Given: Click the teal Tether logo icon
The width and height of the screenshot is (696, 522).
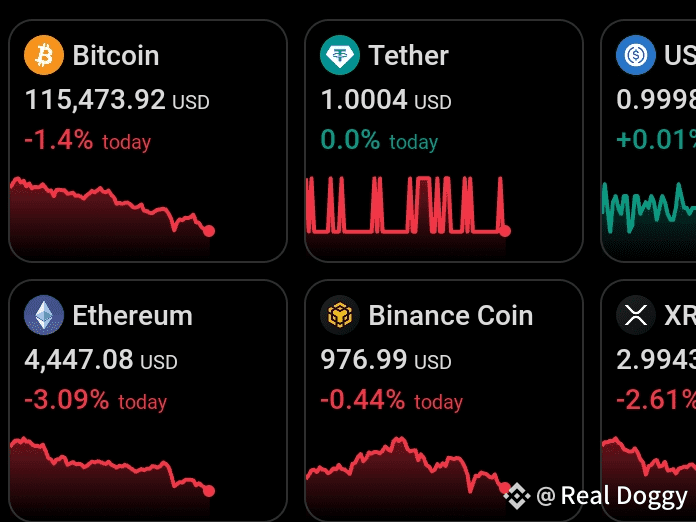Looking at the screenshot, I should click(340, 55).
